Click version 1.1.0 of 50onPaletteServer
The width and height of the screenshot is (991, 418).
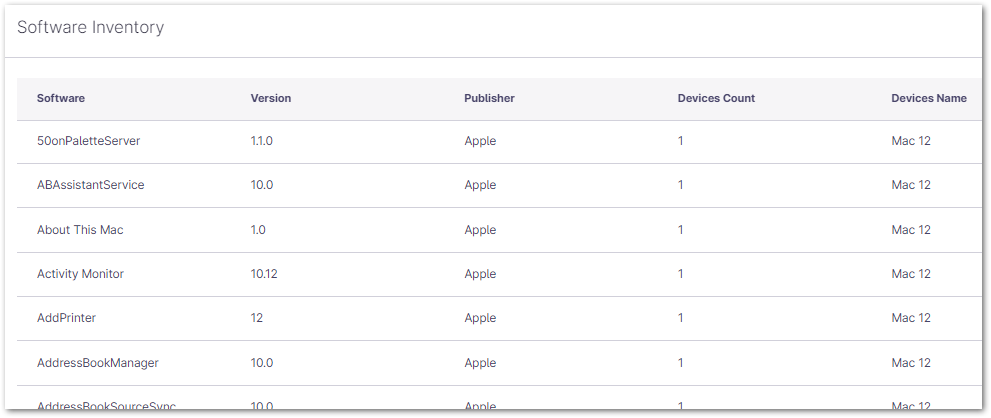click(x=261, y=141)
